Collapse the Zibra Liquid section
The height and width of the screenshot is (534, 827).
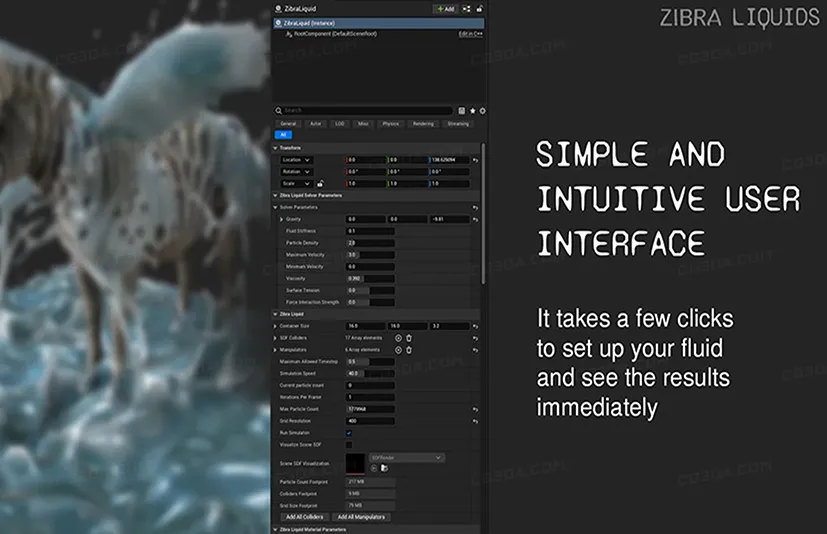275,314
